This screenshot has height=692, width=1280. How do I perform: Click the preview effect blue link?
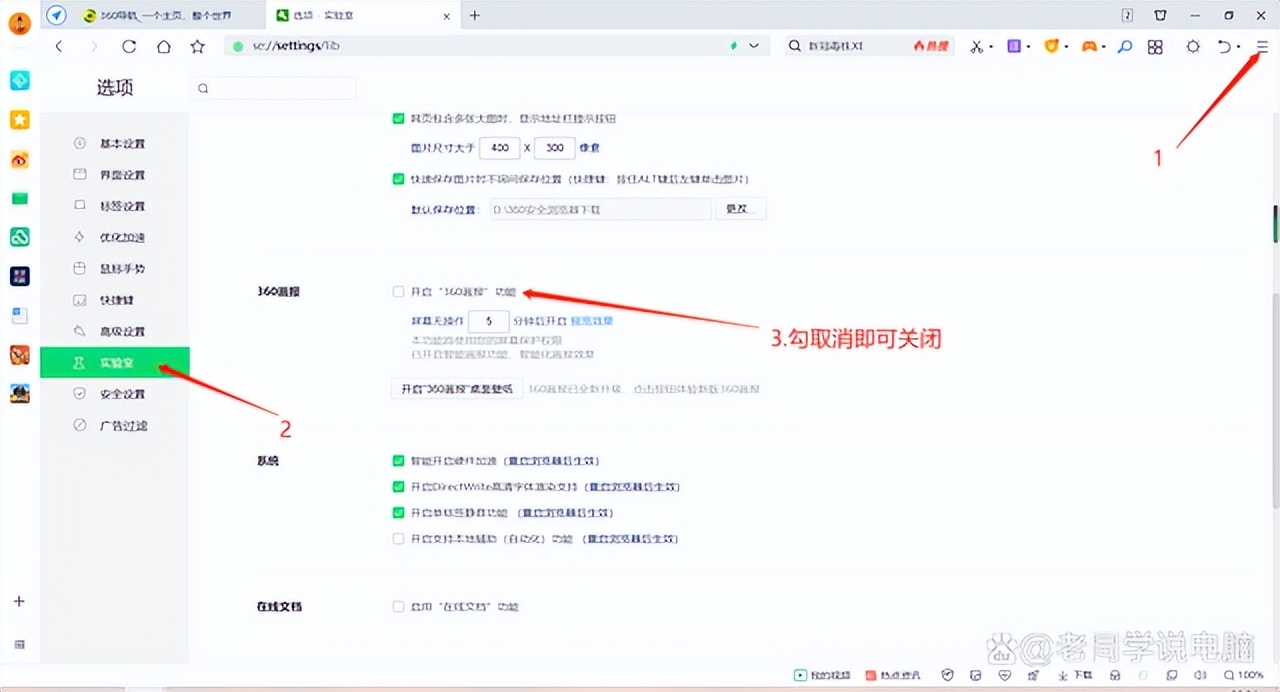click(x=591, y=321)
